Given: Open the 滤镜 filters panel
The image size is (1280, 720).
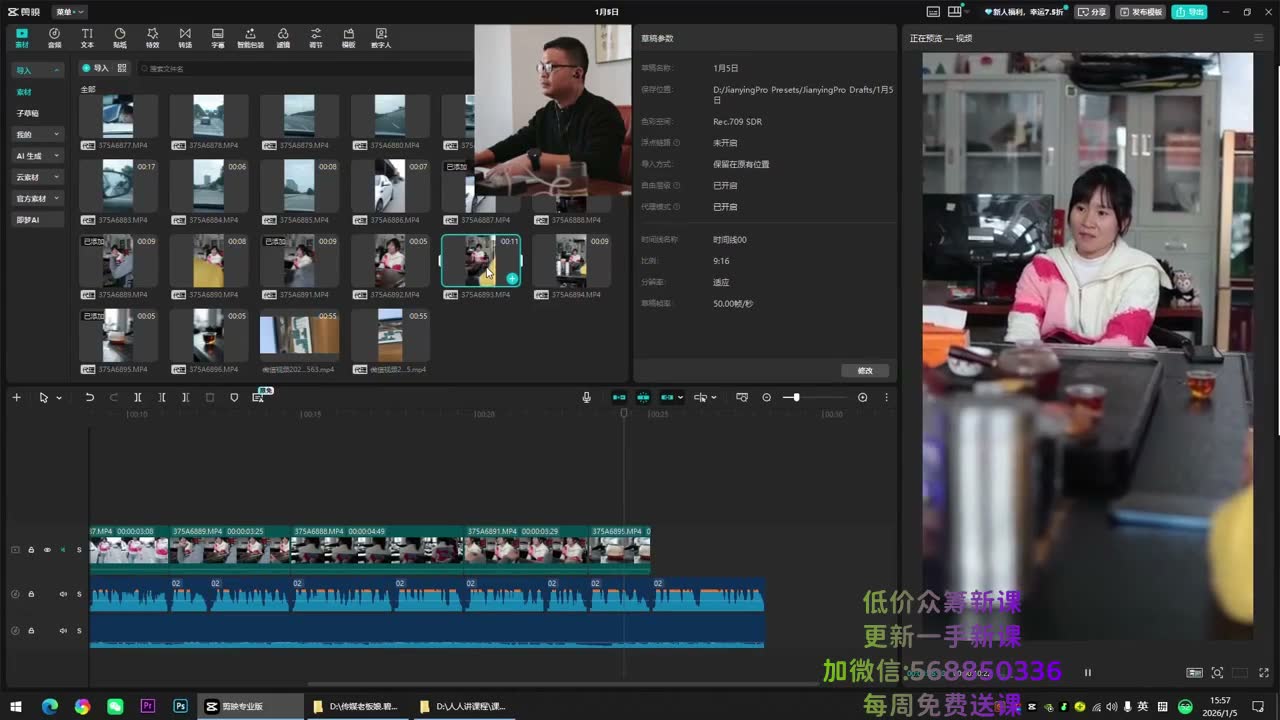Looking at the screenshot, I should (283, 38).
